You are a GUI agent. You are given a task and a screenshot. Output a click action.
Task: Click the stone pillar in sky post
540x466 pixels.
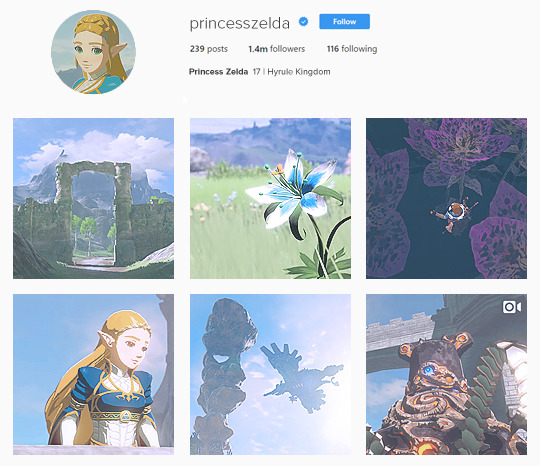pyautogui.click(x=226, y=375)
